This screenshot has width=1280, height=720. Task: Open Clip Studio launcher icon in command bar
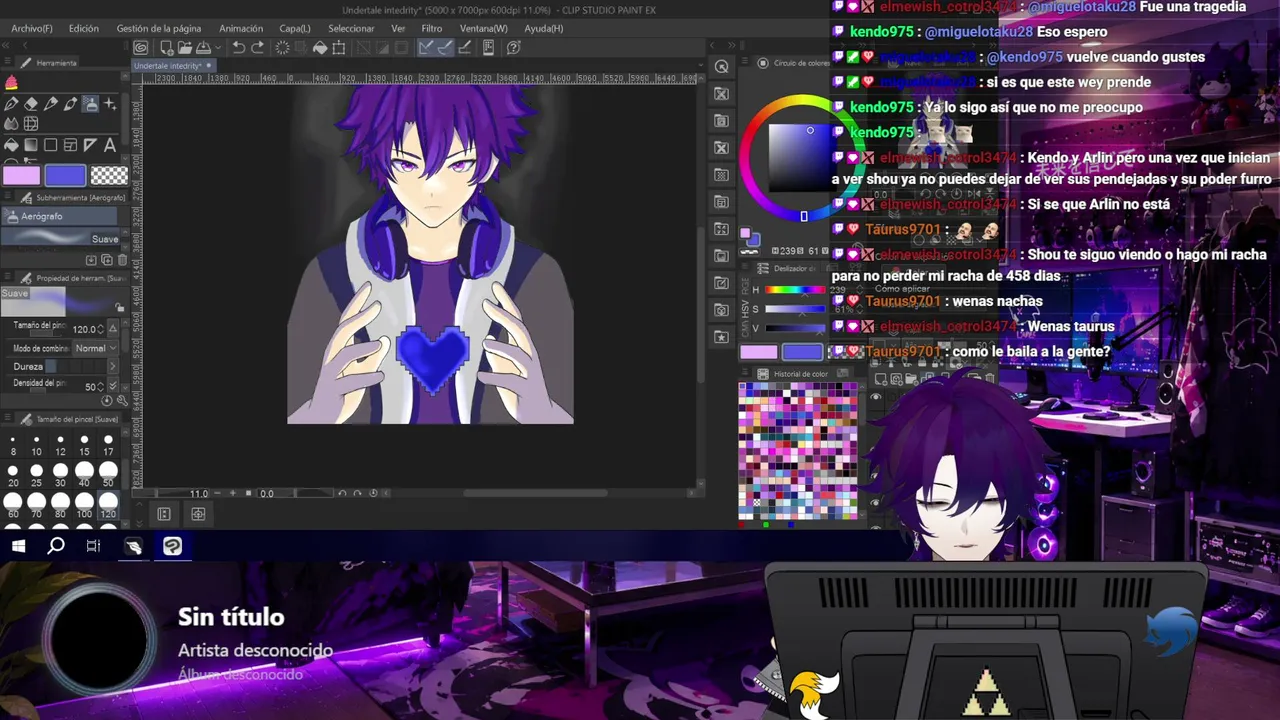(141, 47)
